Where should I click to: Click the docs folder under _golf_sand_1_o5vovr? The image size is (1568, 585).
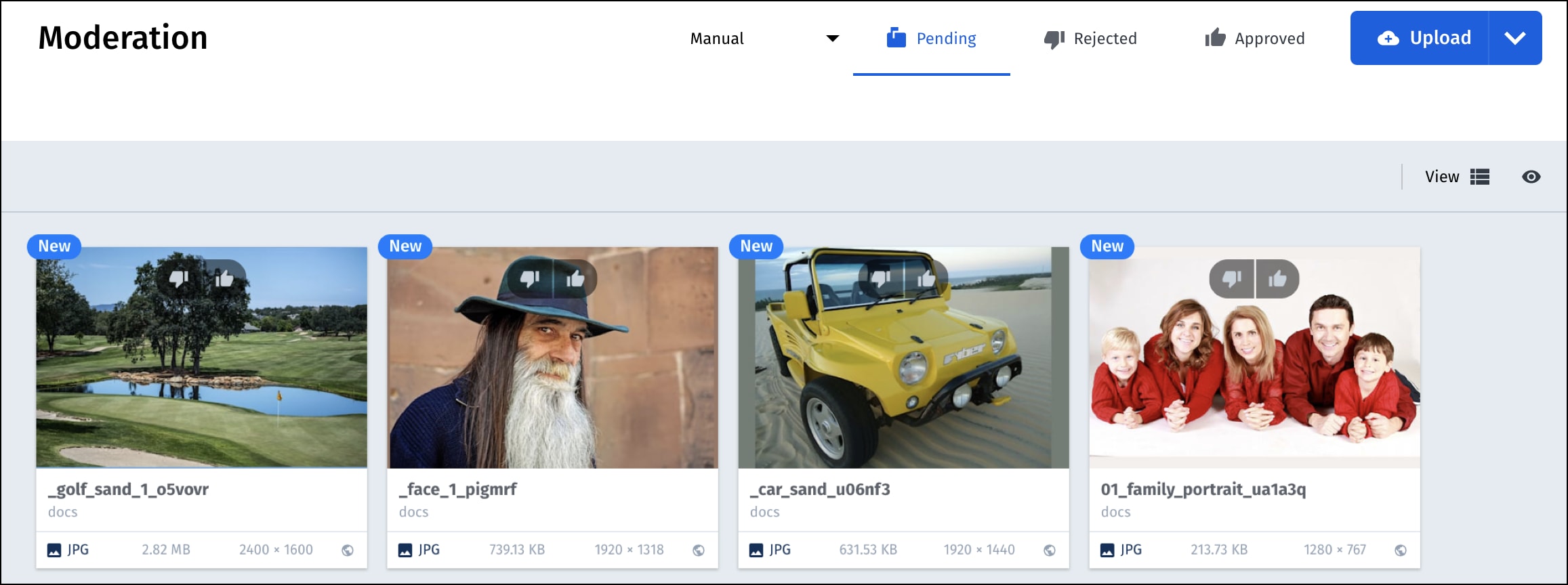[63, 513]
